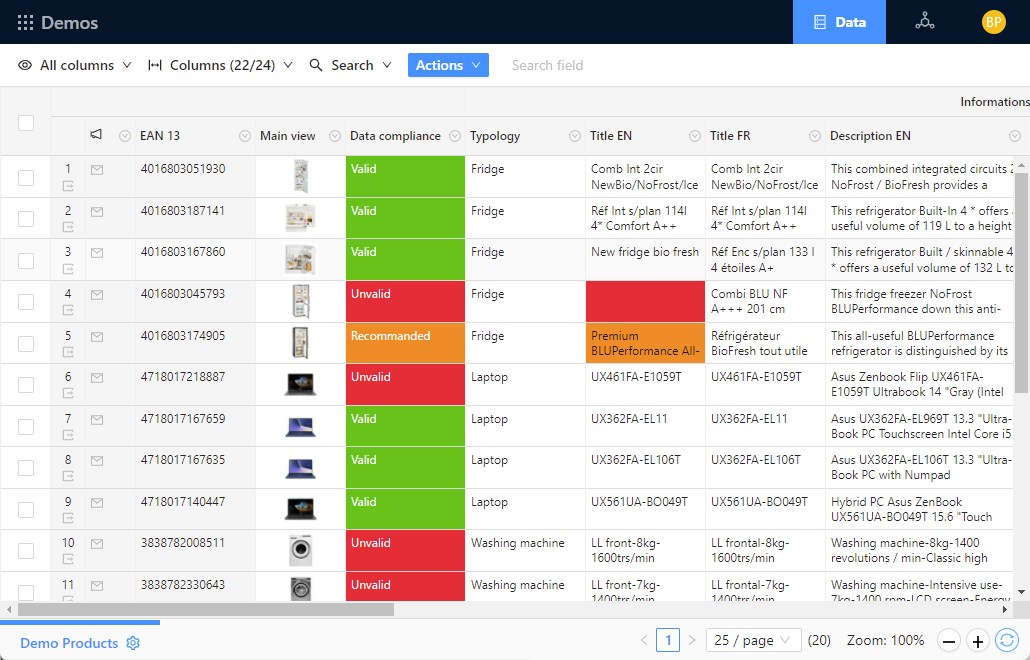
Task: Click the Search button in toolbar
Action: [341, 65]
